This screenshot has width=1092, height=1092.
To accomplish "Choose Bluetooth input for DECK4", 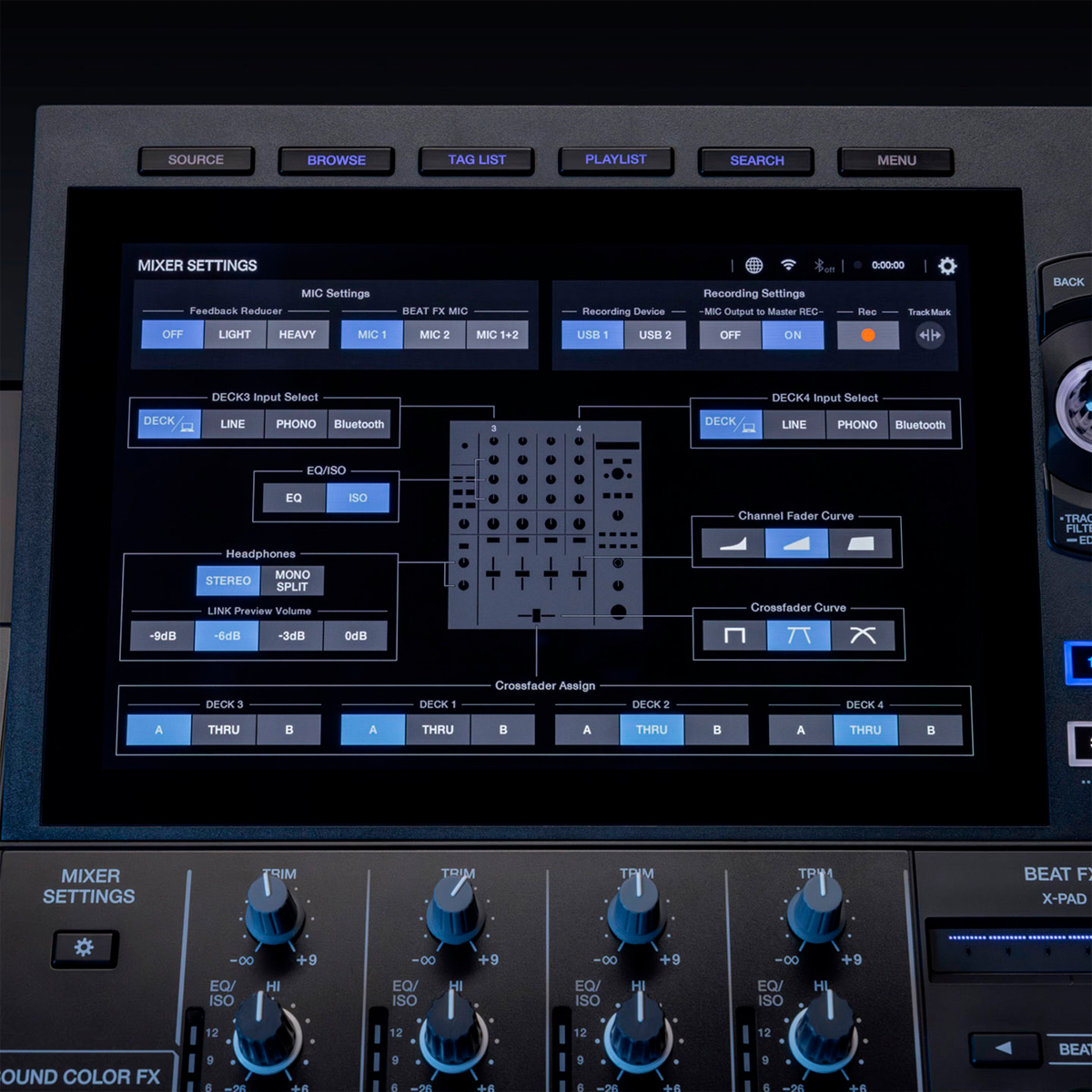I will [x=920, y=424].
